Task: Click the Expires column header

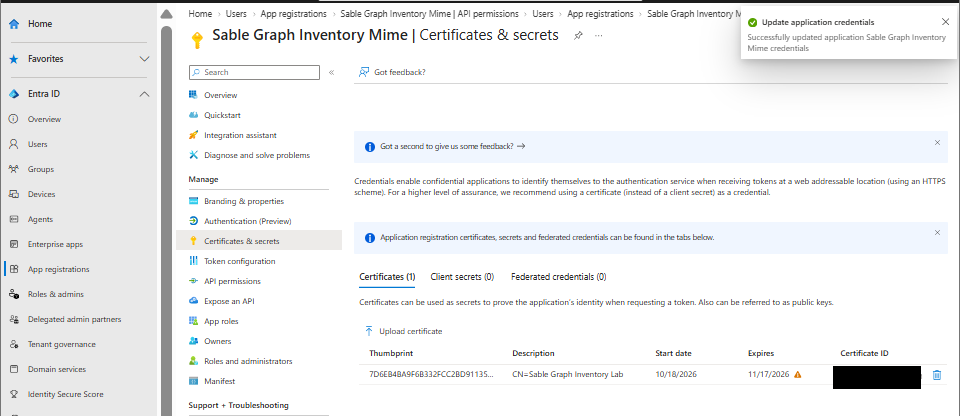Action: [761, 354]
